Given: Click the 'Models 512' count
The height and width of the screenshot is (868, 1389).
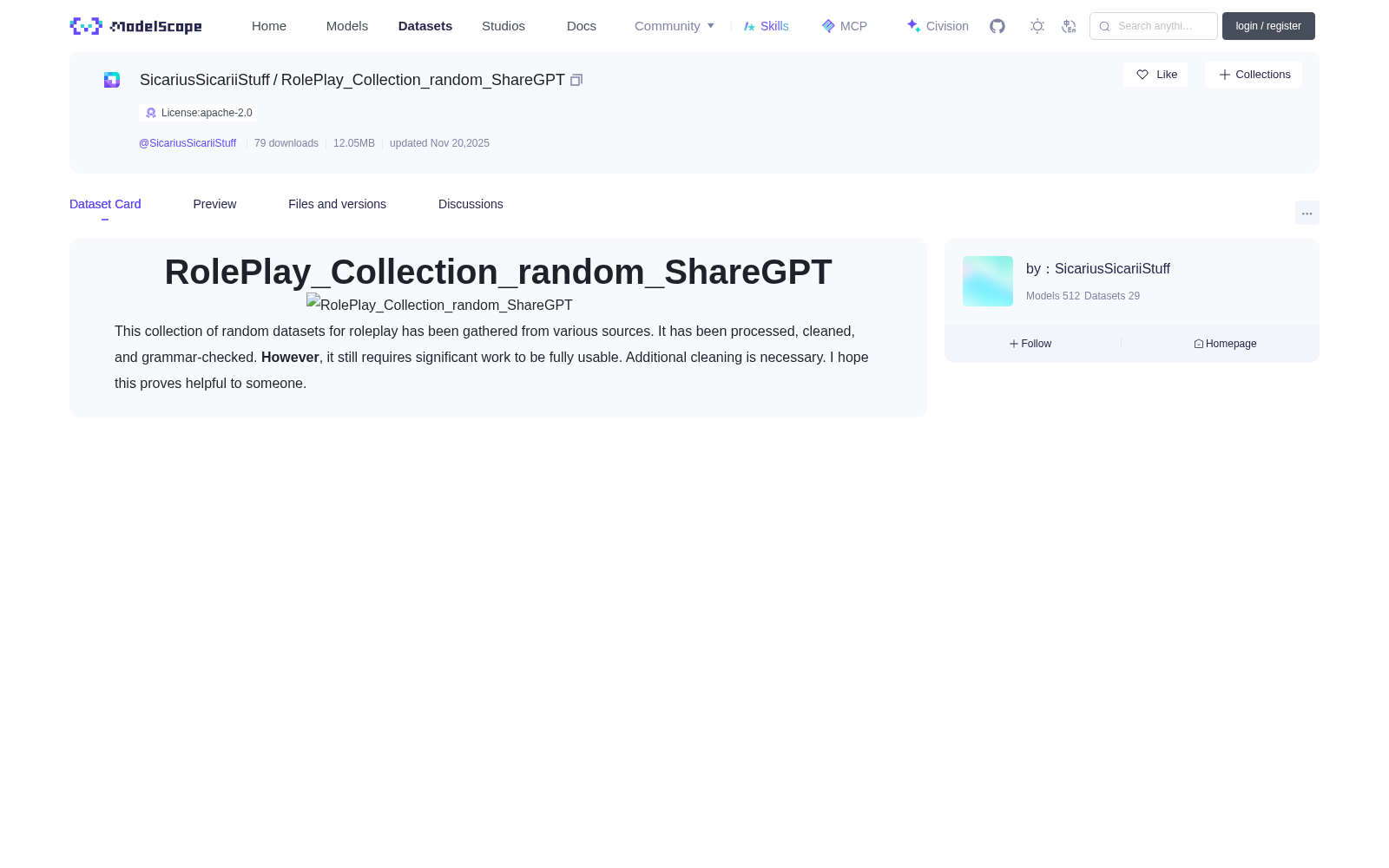Looking at the screenshot, I should (1053, 296).
